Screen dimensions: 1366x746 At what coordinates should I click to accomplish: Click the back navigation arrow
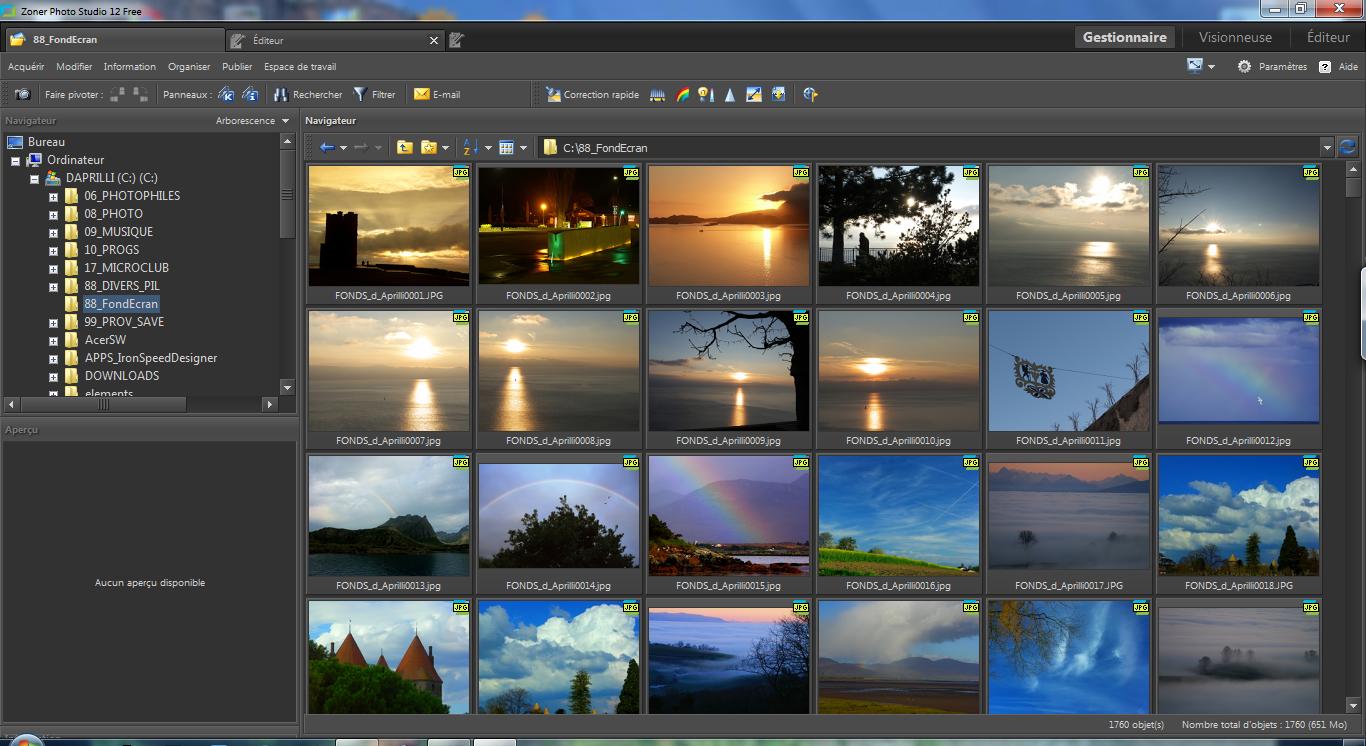coord(327,147)
